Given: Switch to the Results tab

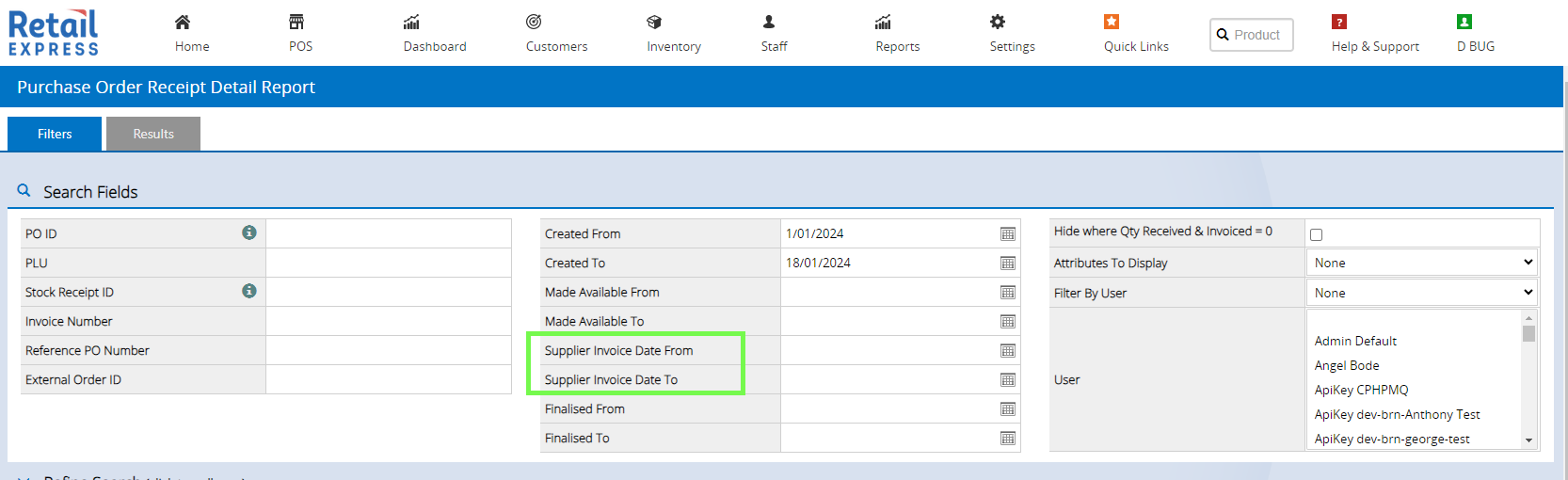Looking at the screenshot, I should tap(153, 134).
